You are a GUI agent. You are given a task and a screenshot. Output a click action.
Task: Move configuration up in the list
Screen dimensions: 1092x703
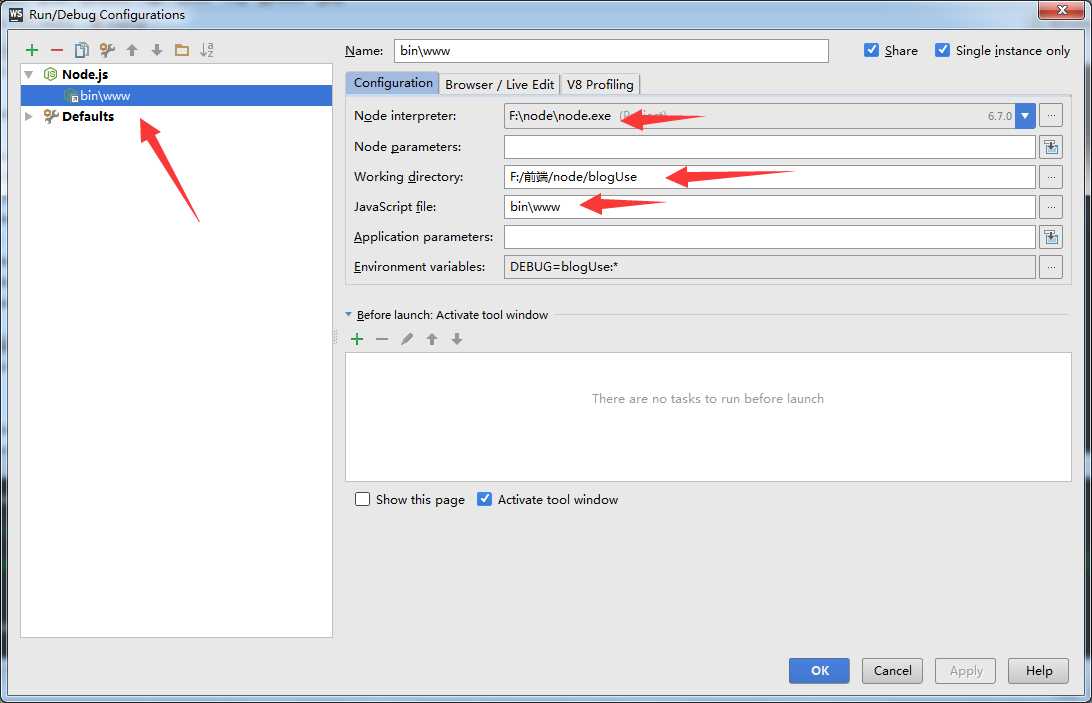coord(132,50)
